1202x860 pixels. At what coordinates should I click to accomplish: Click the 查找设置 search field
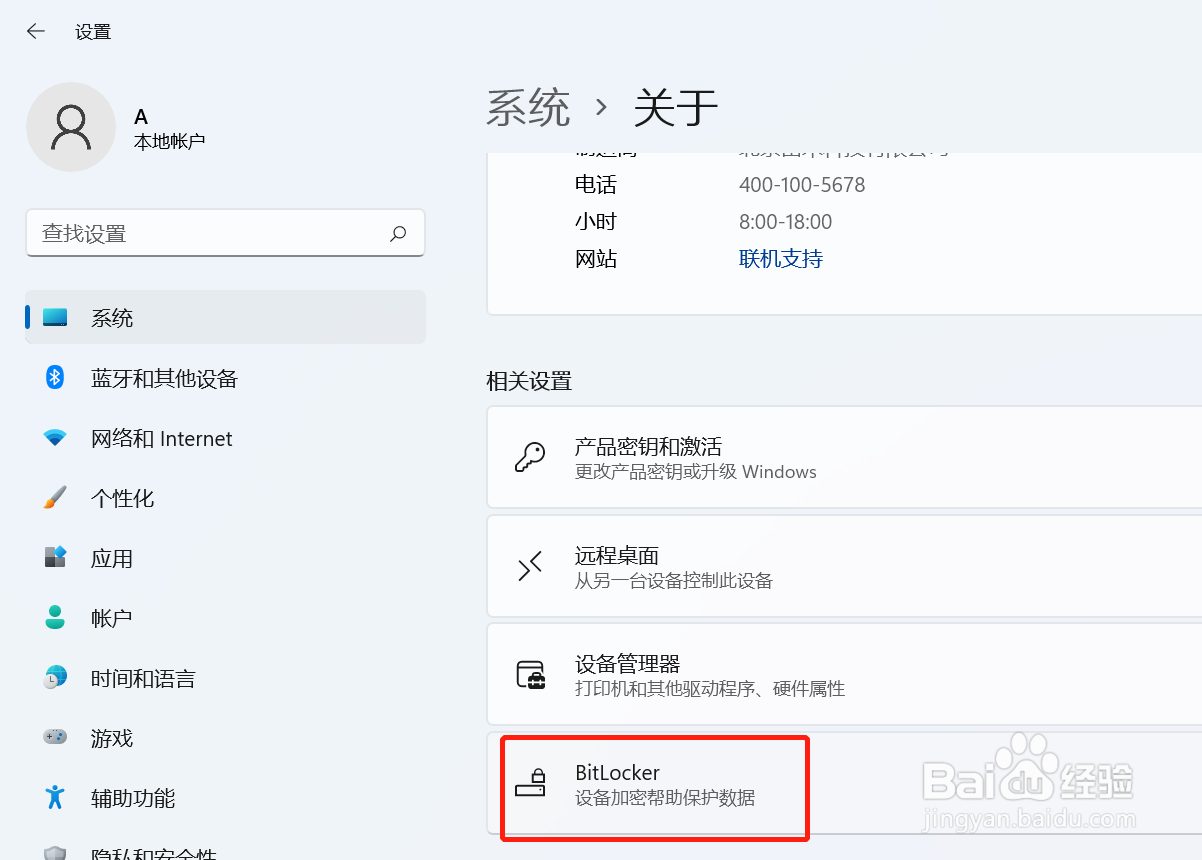point(225,233)
